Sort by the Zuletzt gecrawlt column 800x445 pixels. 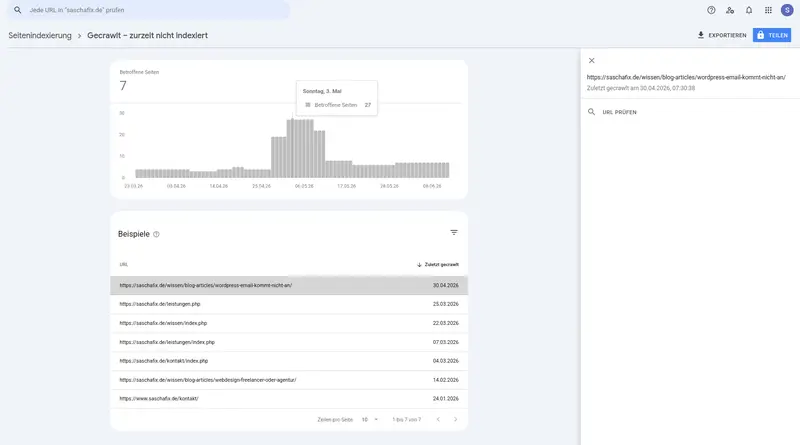(x=438, y=265)
